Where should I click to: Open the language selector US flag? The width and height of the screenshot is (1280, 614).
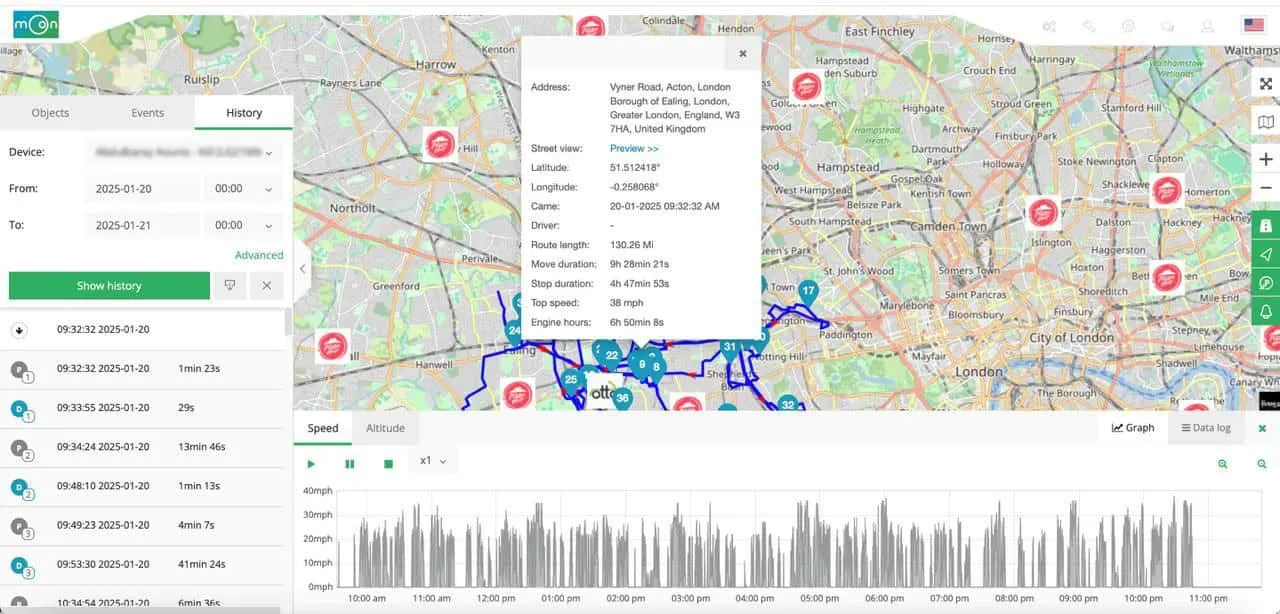[x=1253, y=25]
